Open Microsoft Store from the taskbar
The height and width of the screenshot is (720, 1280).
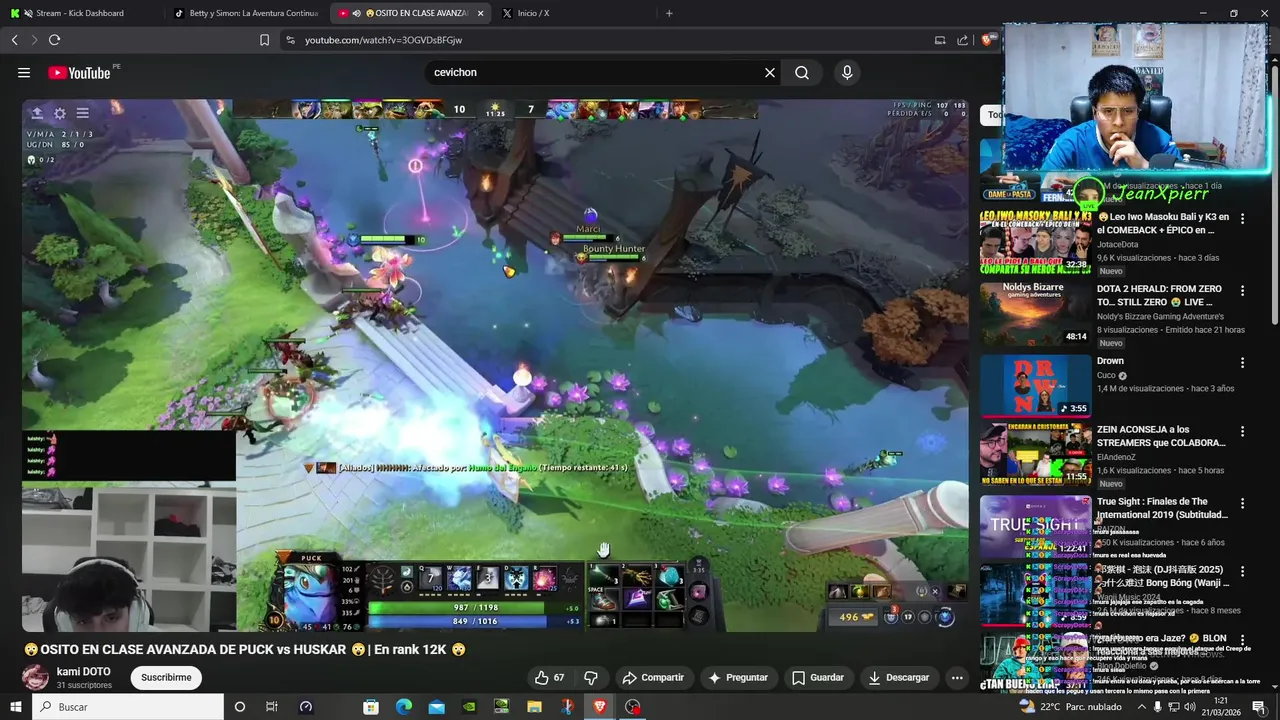pos(371,707)
